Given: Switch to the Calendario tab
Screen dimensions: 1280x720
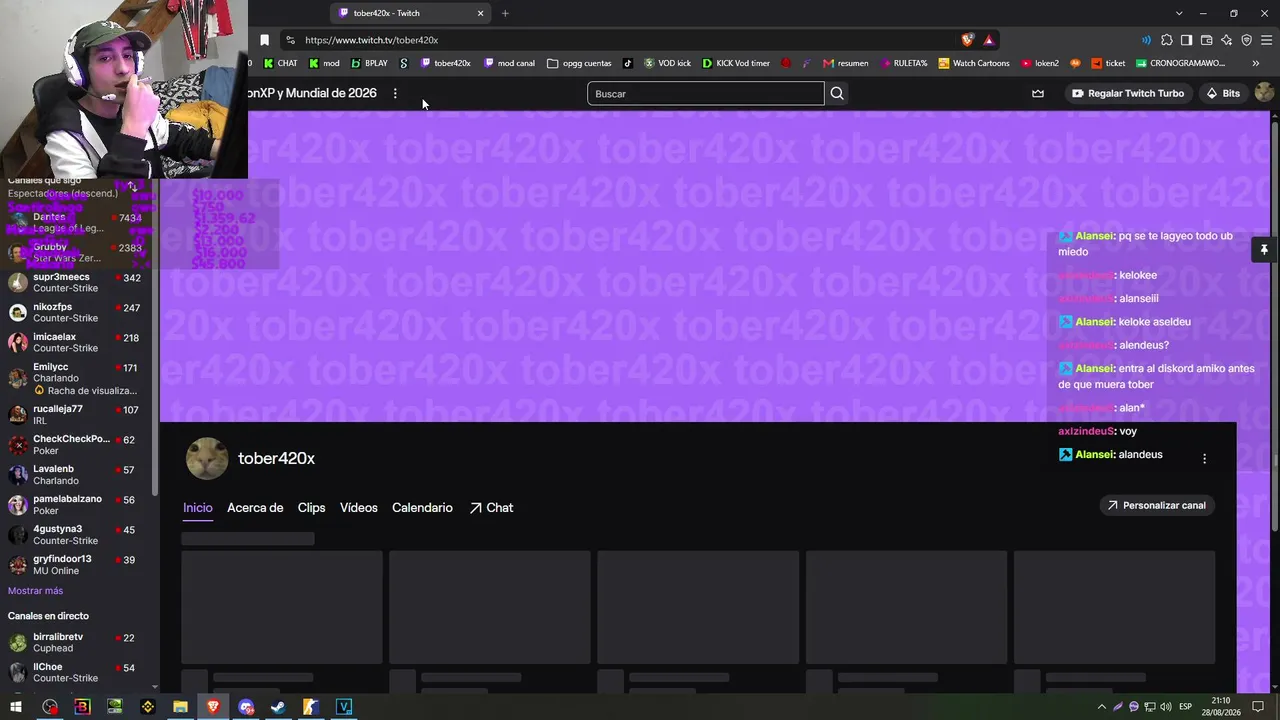Looking at the screenshot, I should pos(422,508).
